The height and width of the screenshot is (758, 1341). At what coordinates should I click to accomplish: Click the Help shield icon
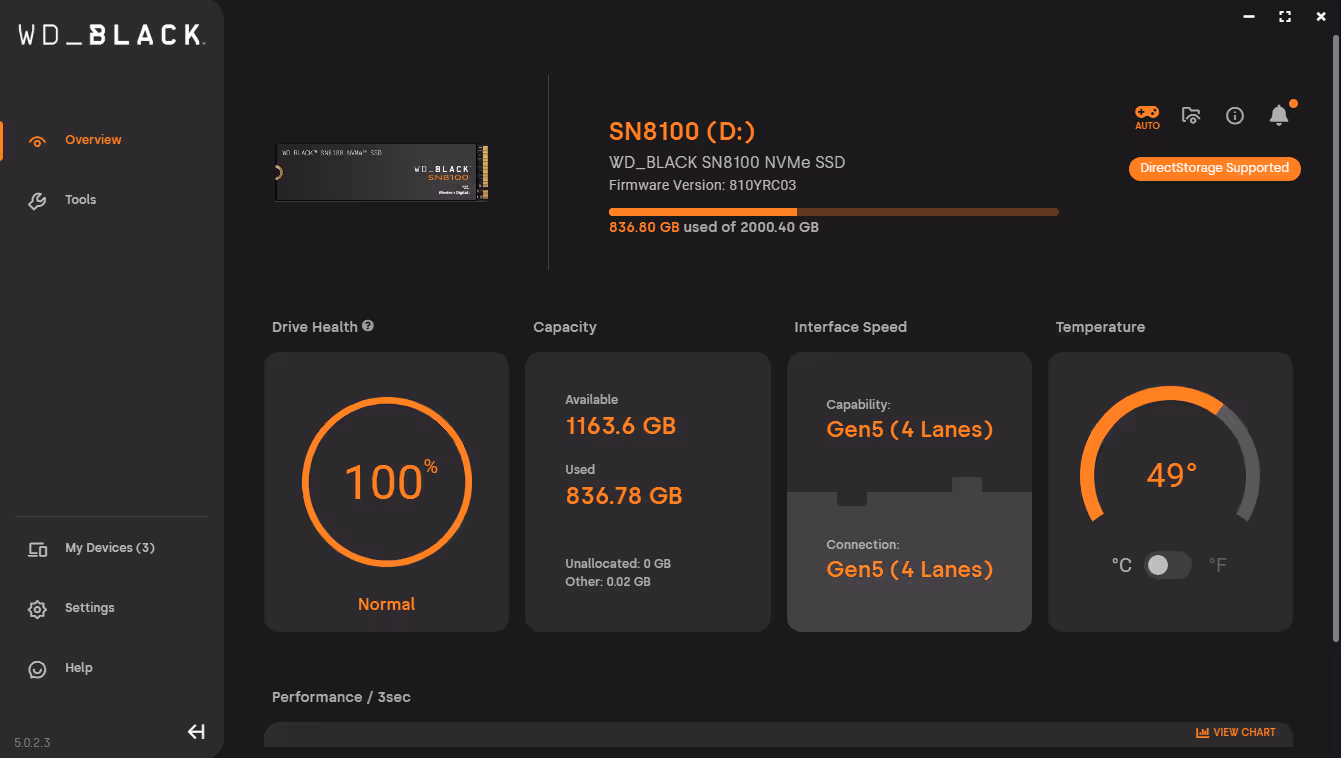pyautogui.click(x=37, y=668)
